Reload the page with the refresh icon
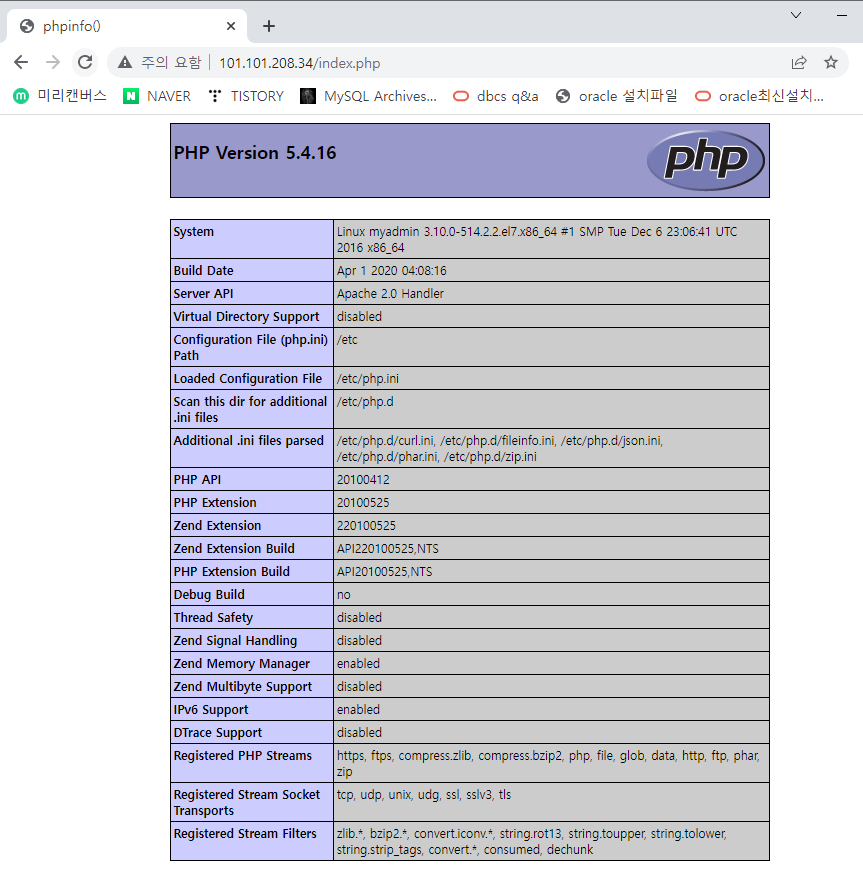 pyautogui.click(x=85, y=62)
